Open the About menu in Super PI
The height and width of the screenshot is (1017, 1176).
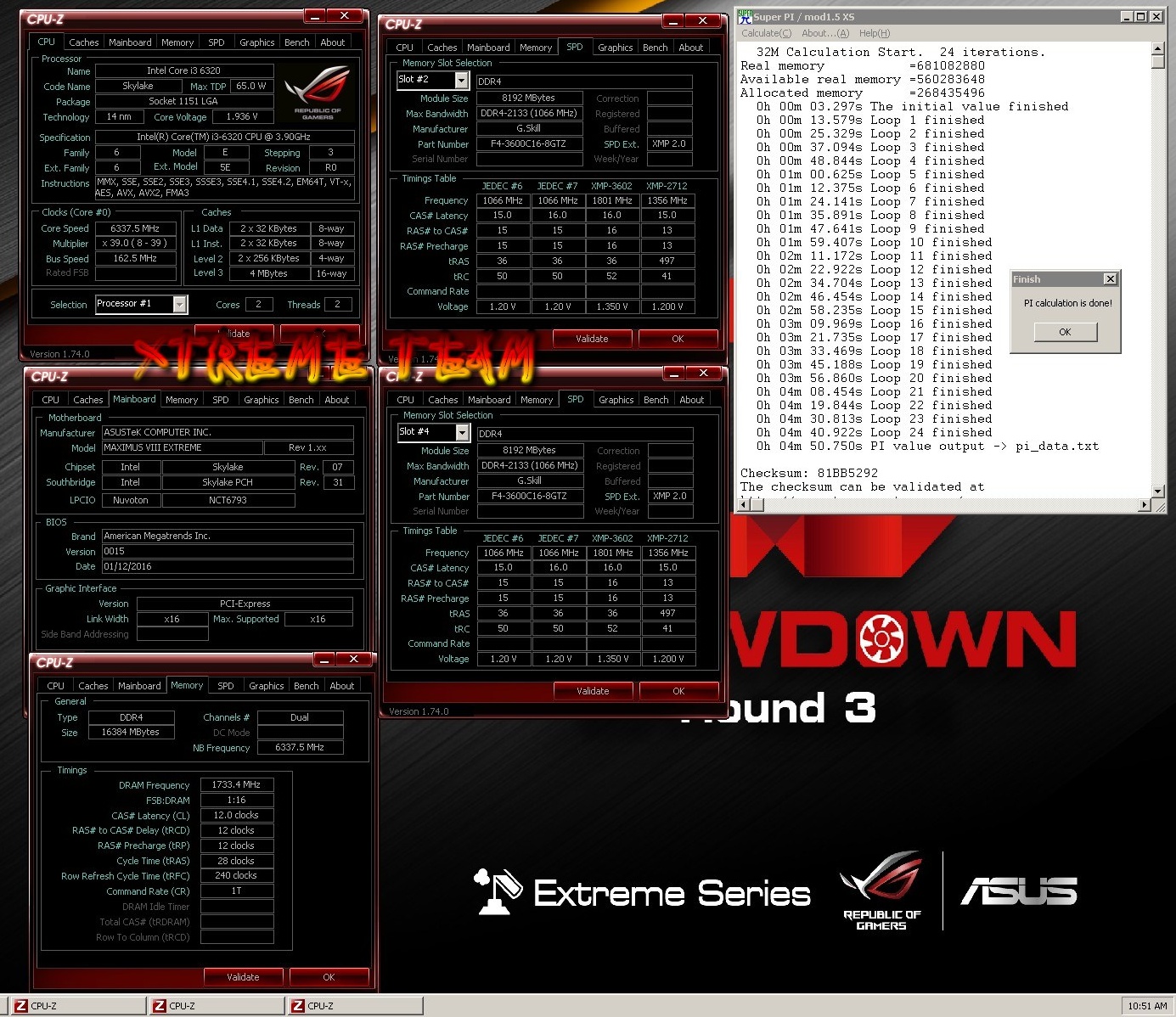pyautogui.click(x=824, y=33)
